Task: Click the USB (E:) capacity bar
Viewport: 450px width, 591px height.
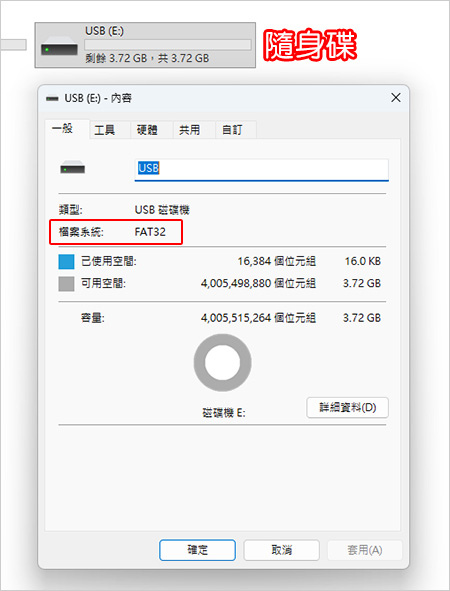Action: (168, 45)
